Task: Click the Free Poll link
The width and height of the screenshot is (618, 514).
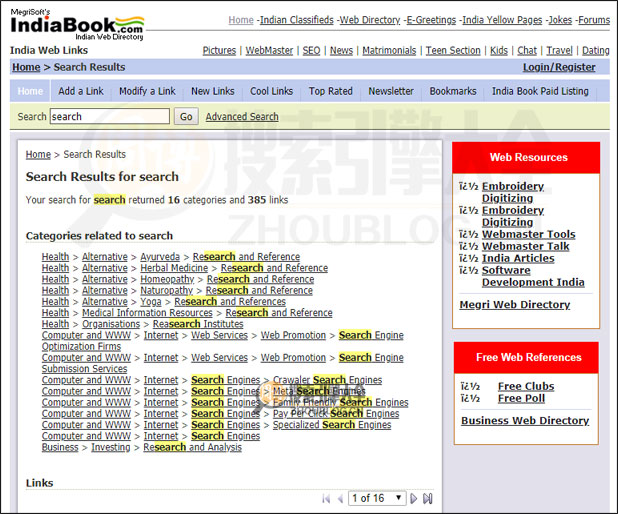Action: [521, 398]
